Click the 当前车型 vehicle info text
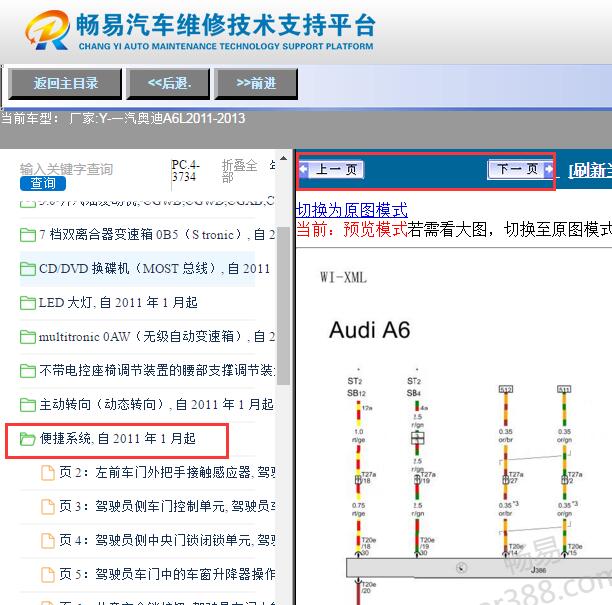This screenshot has height=605, width=612. tap(123, 118)
